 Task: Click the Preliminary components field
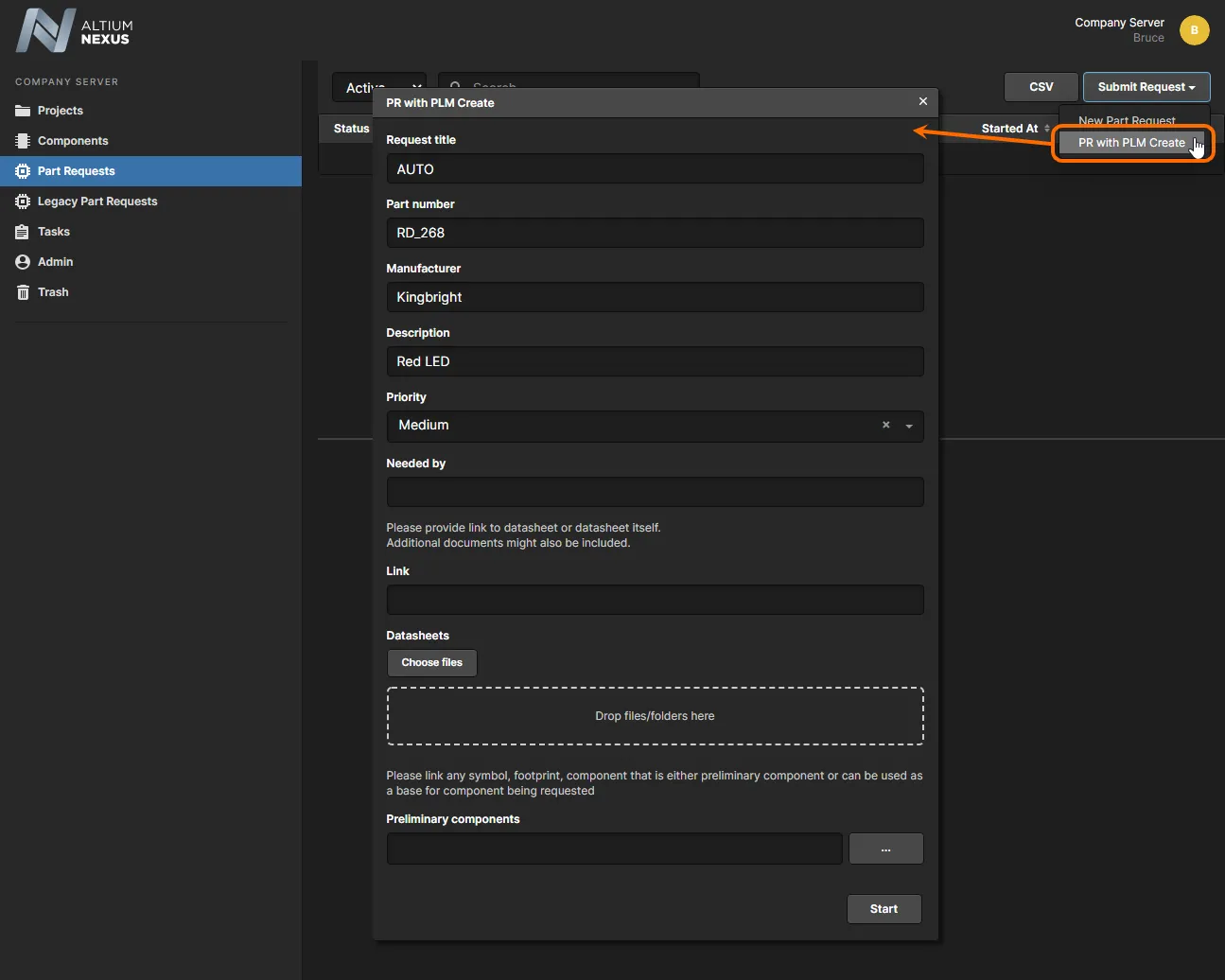pyautogui.click(x=615, y=849)
